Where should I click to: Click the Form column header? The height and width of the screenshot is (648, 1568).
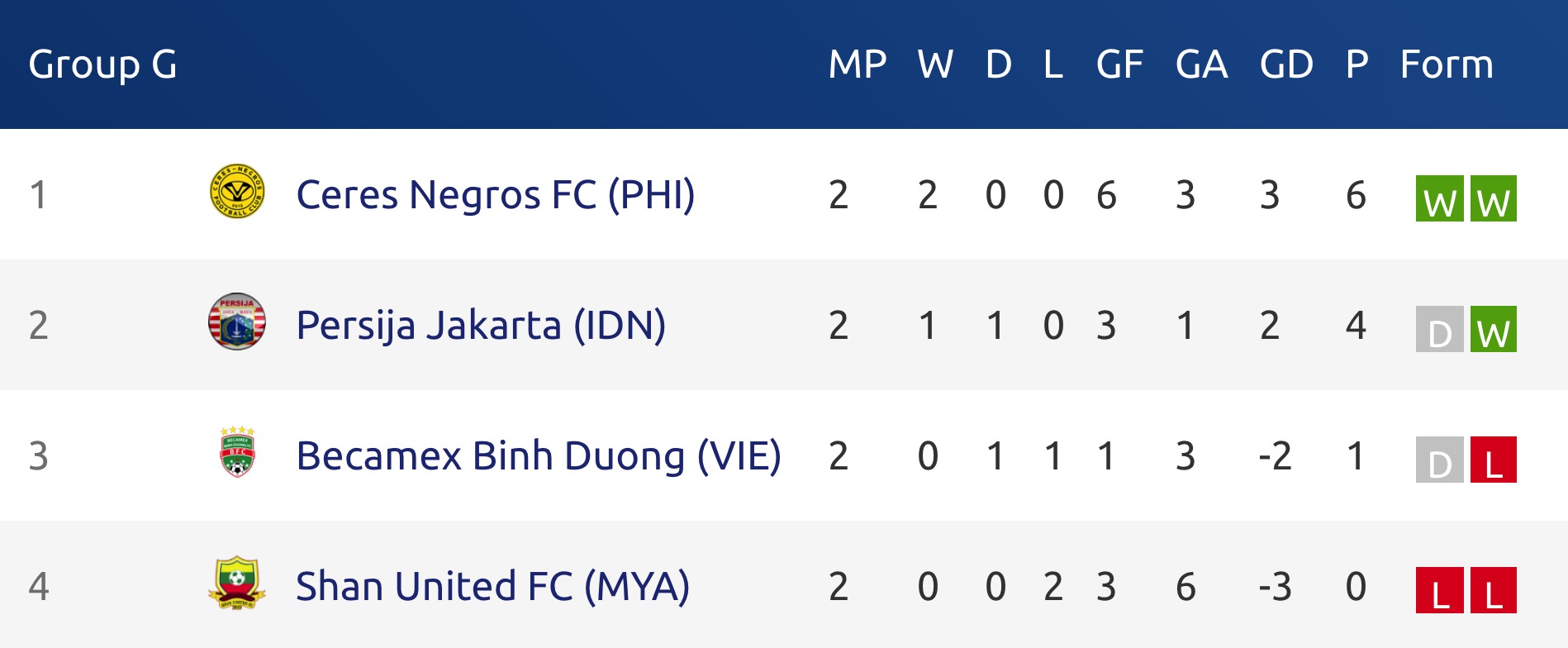point(1447,64)
